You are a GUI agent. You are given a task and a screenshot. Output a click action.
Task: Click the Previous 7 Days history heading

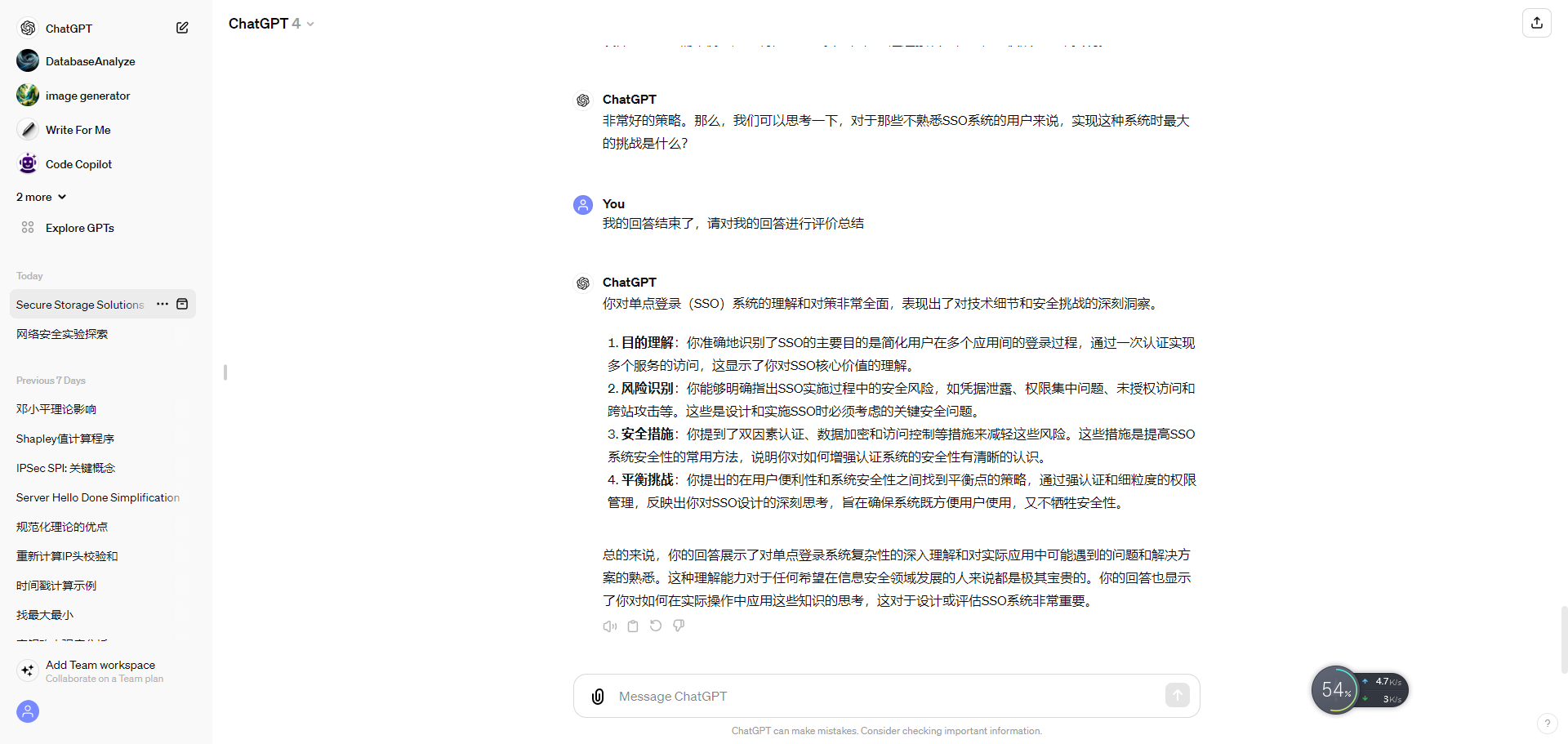[51, 381]
